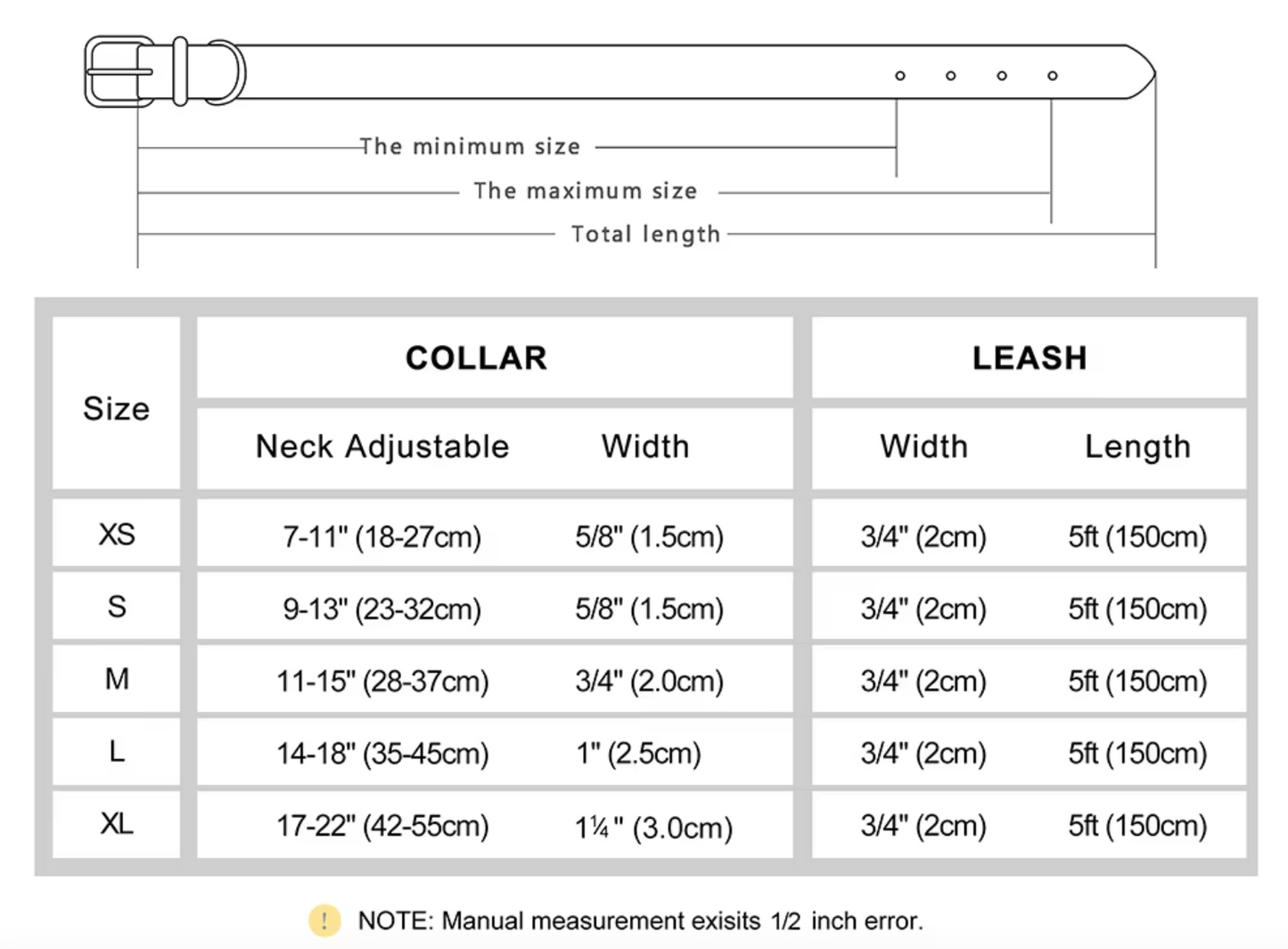This screenshot has height=949, width=1288.
Task: Click the yellow exclamation warning icon
Action: click(x=324, y=920)
